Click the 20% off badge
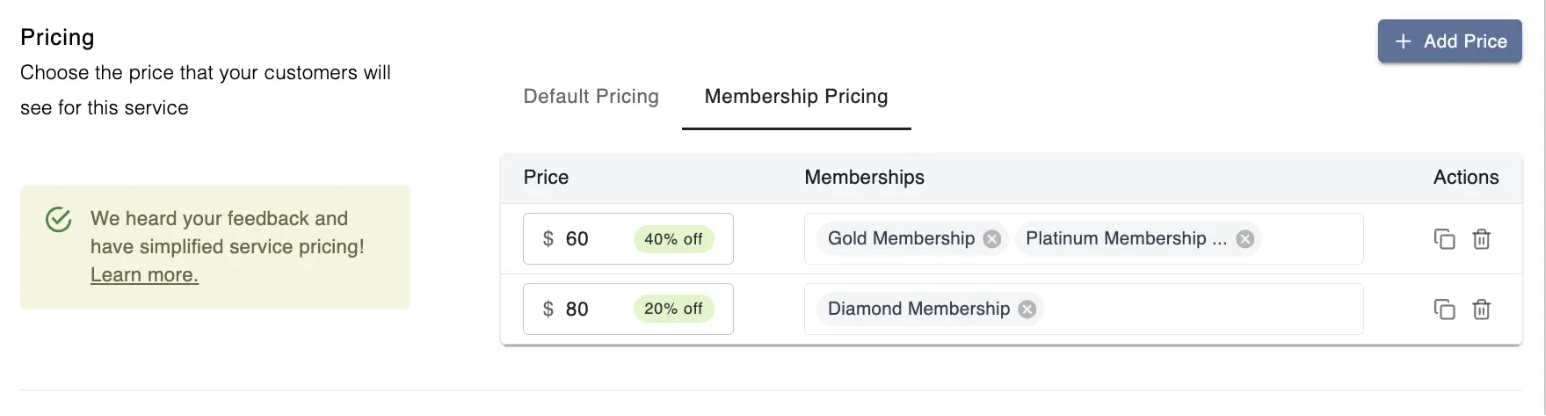 coord(673,309)
